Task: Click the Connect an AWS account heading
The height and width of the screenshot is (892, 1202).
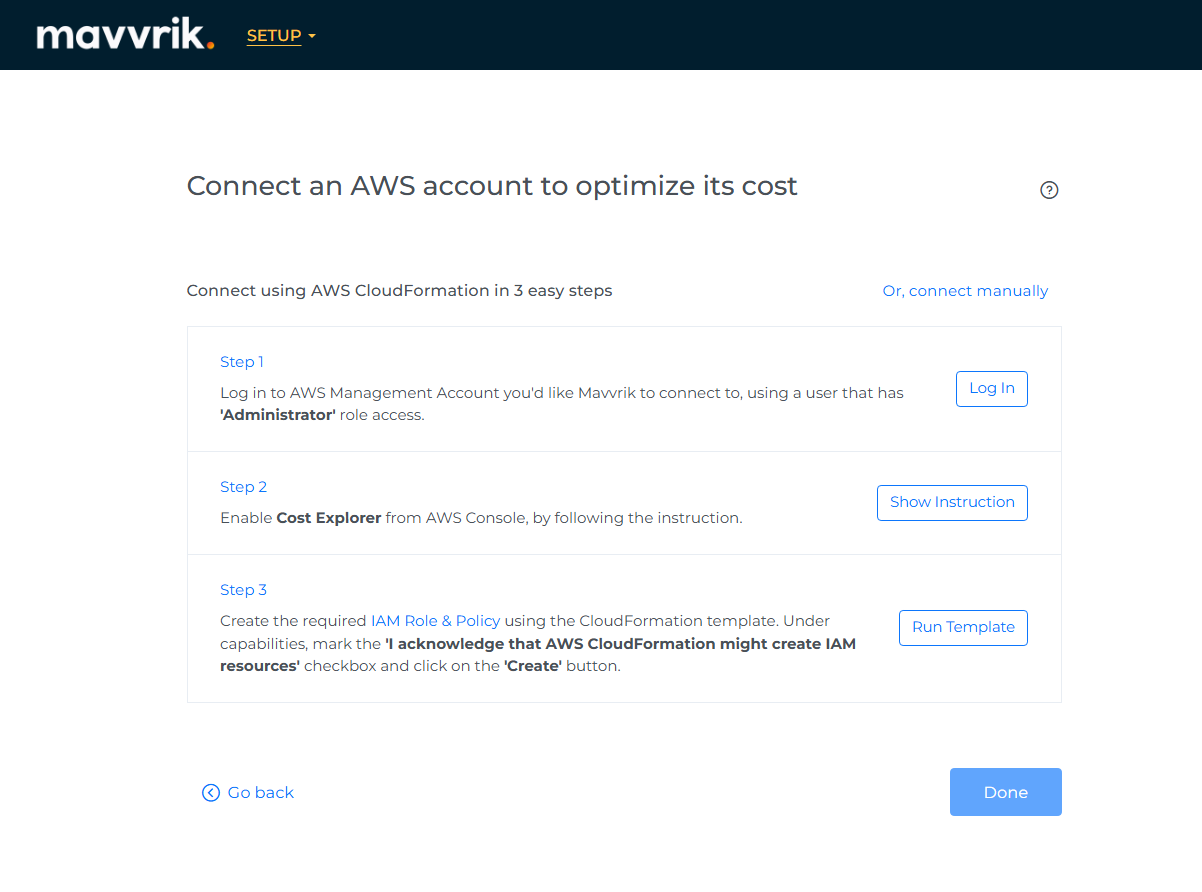Action: click(492, 186)
